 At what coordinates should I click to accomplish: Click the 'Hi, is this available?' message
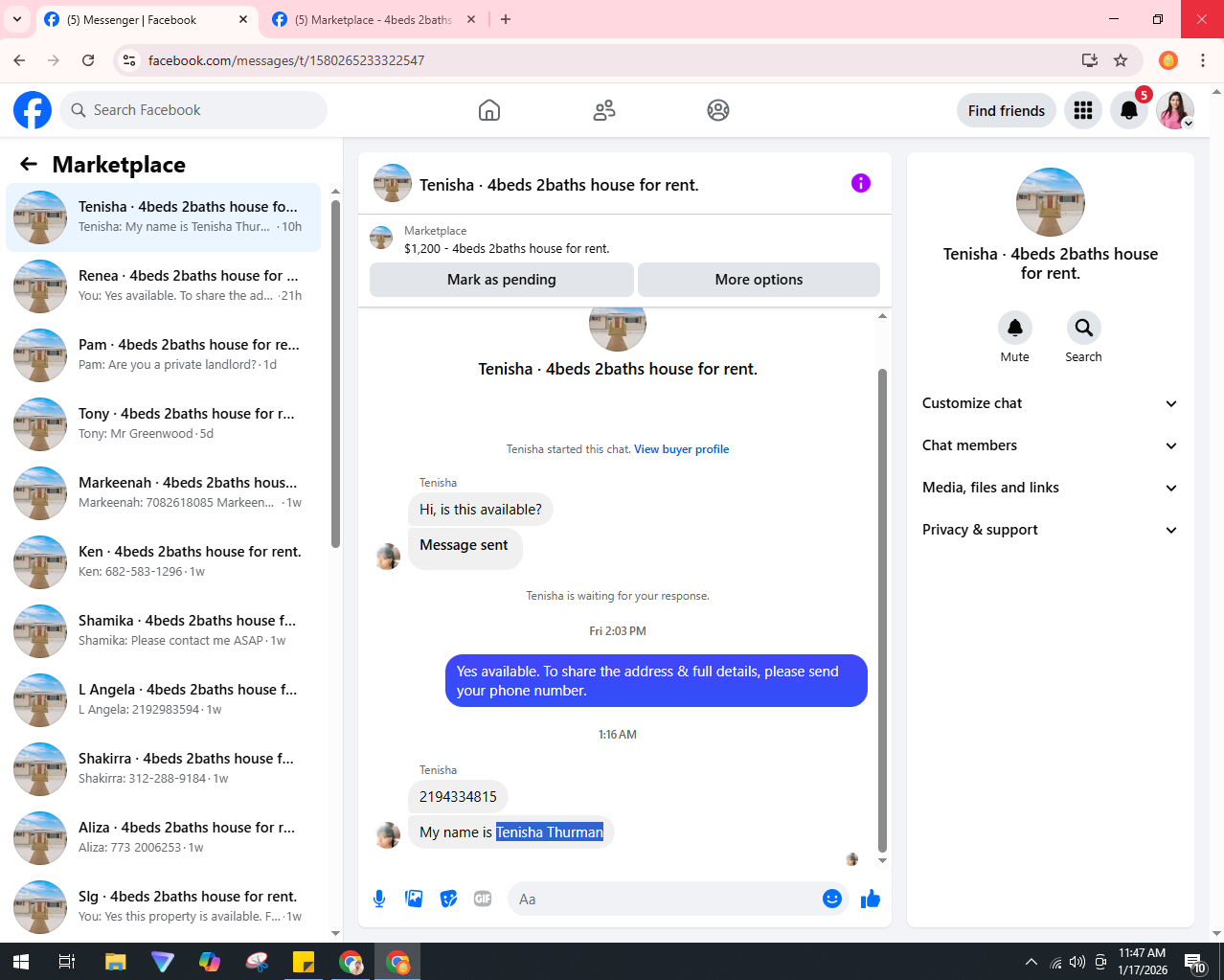[x=481, y=510]
